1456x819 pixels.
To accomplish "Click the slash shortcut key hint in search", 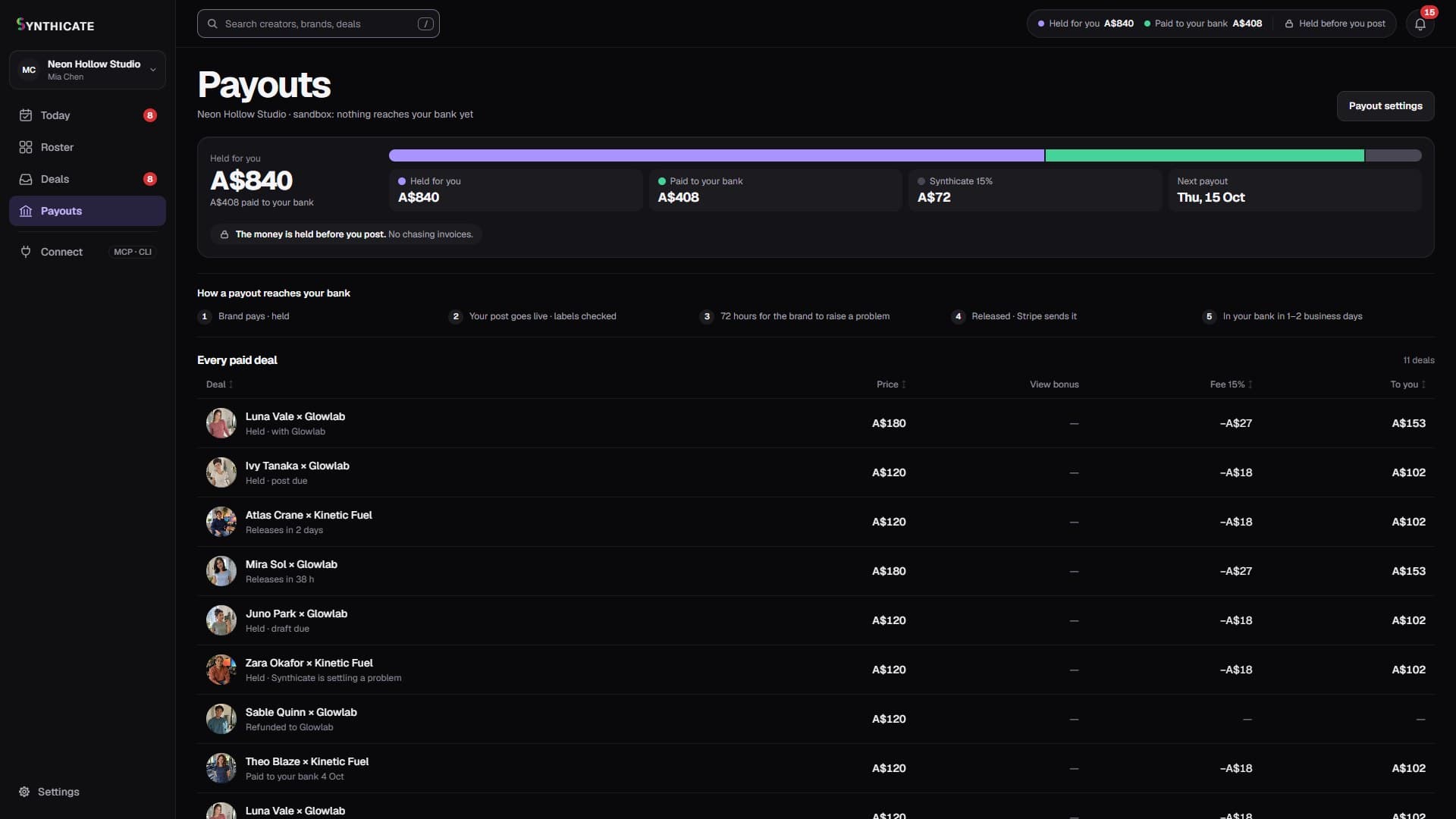I will pyautogui.click(x=425, y=24).
